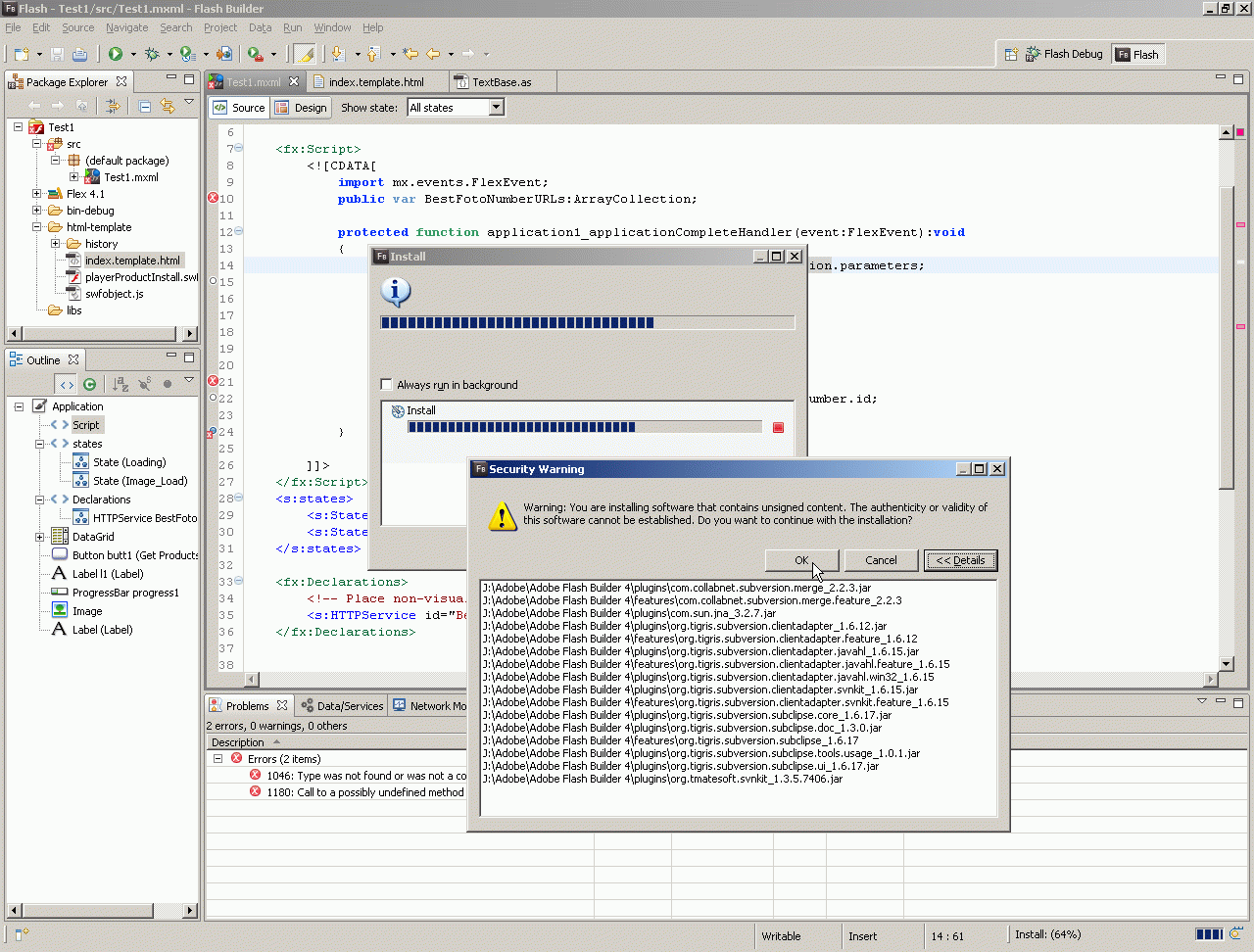Switch editor to Design mode
Image resolution: width=1254 pixels, height=952 pixels.
click(x=302, y=108)
